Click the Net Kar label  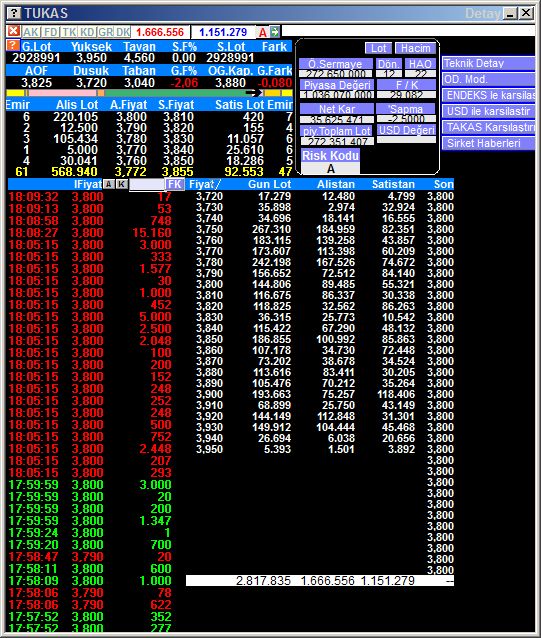(x=336, y=109)
